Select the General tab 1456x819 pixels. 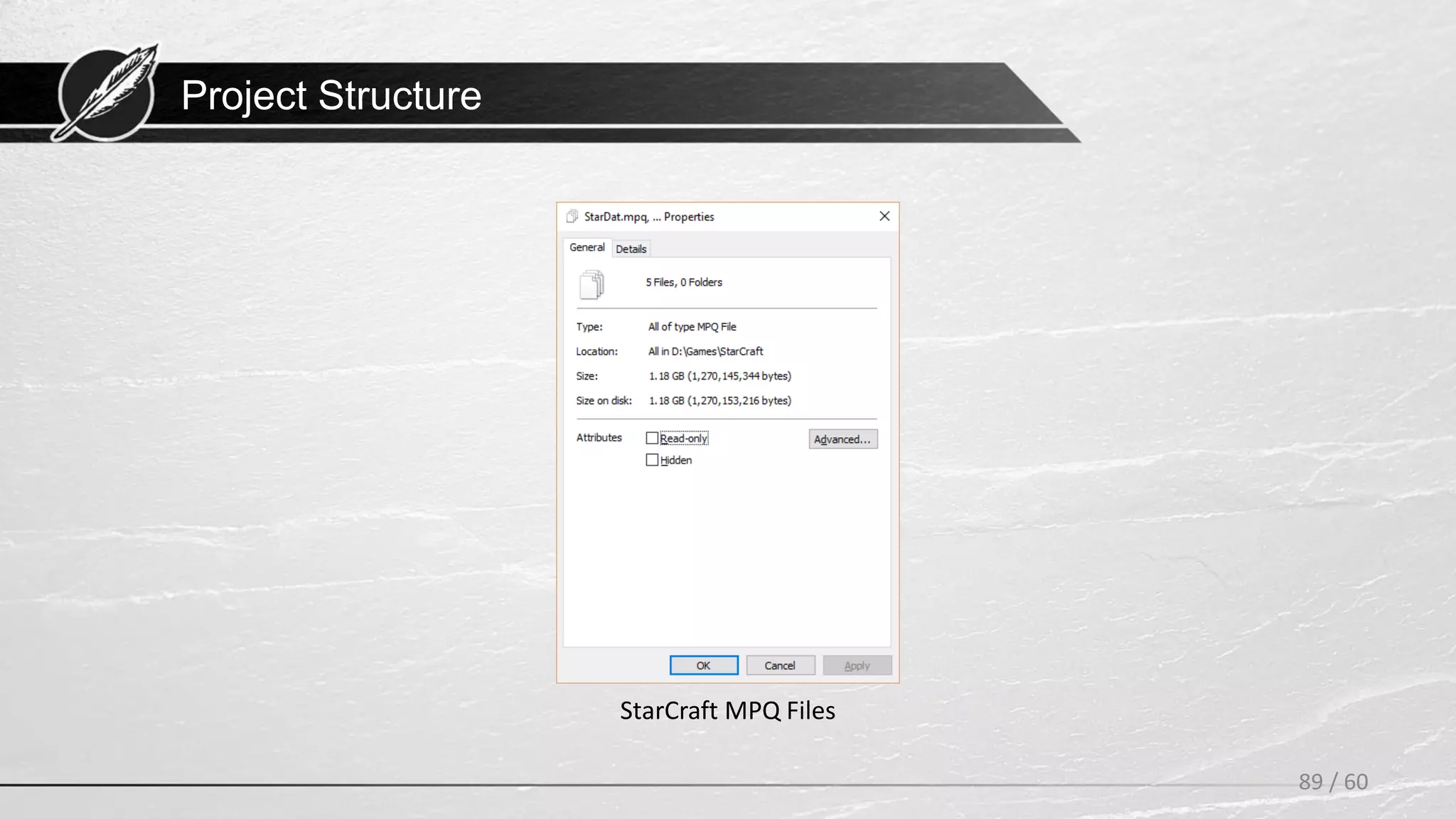(587, 247)
